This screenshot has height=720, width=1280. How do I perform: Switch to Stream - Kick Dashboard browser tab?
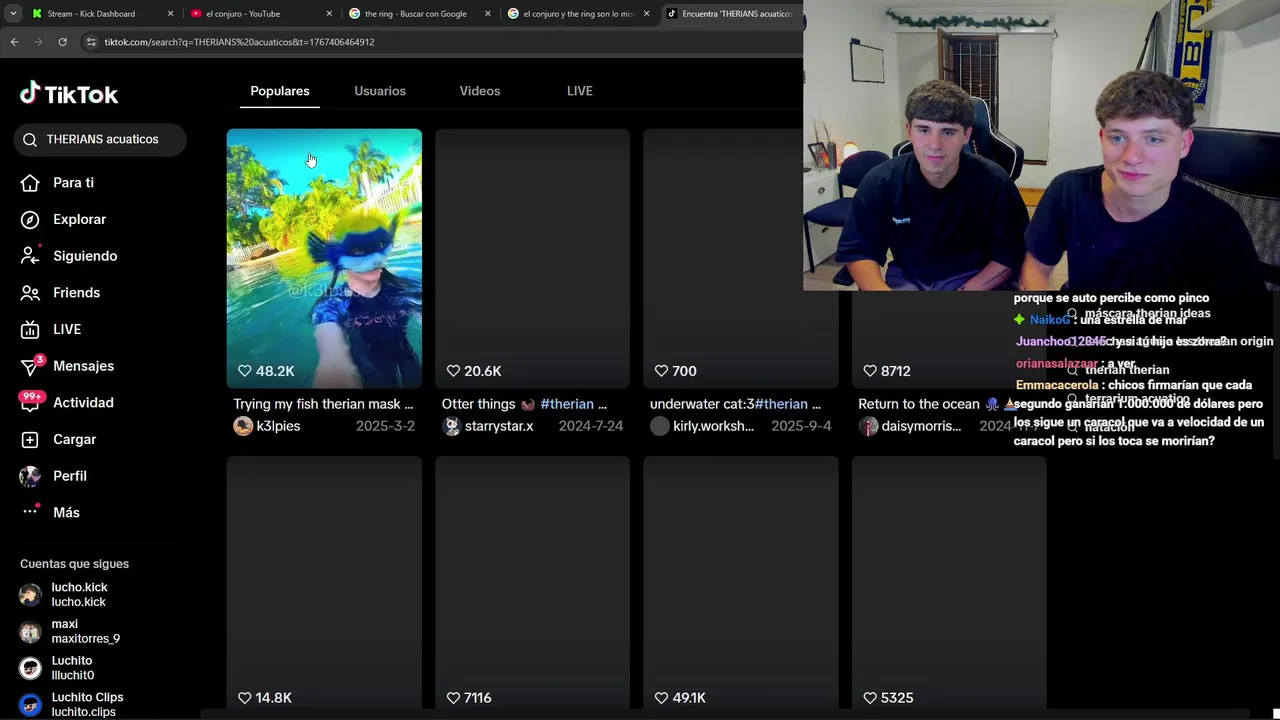tap(100, 14)
